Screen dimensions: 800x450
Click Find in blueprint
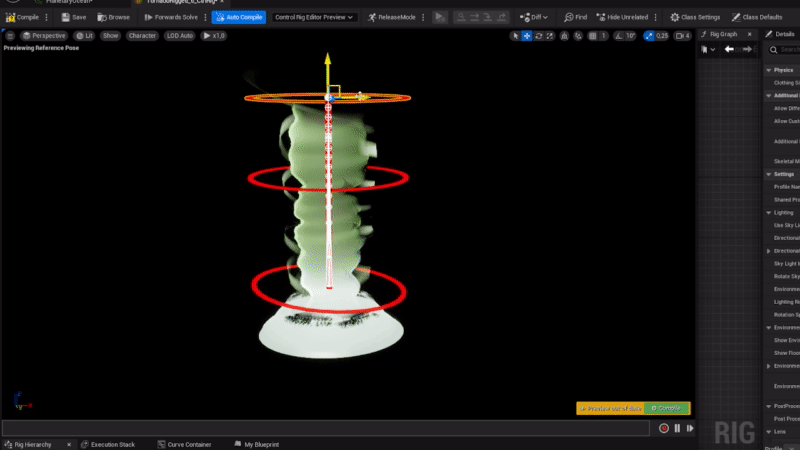(x=576, y=17)
